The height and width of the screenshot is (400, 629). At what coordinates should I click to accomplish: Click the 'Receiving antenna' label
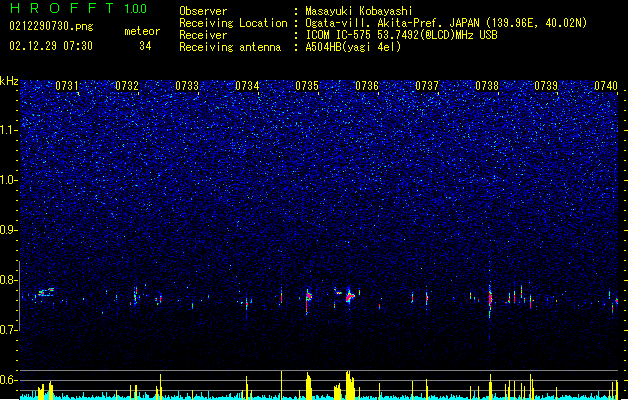(230, 47)
